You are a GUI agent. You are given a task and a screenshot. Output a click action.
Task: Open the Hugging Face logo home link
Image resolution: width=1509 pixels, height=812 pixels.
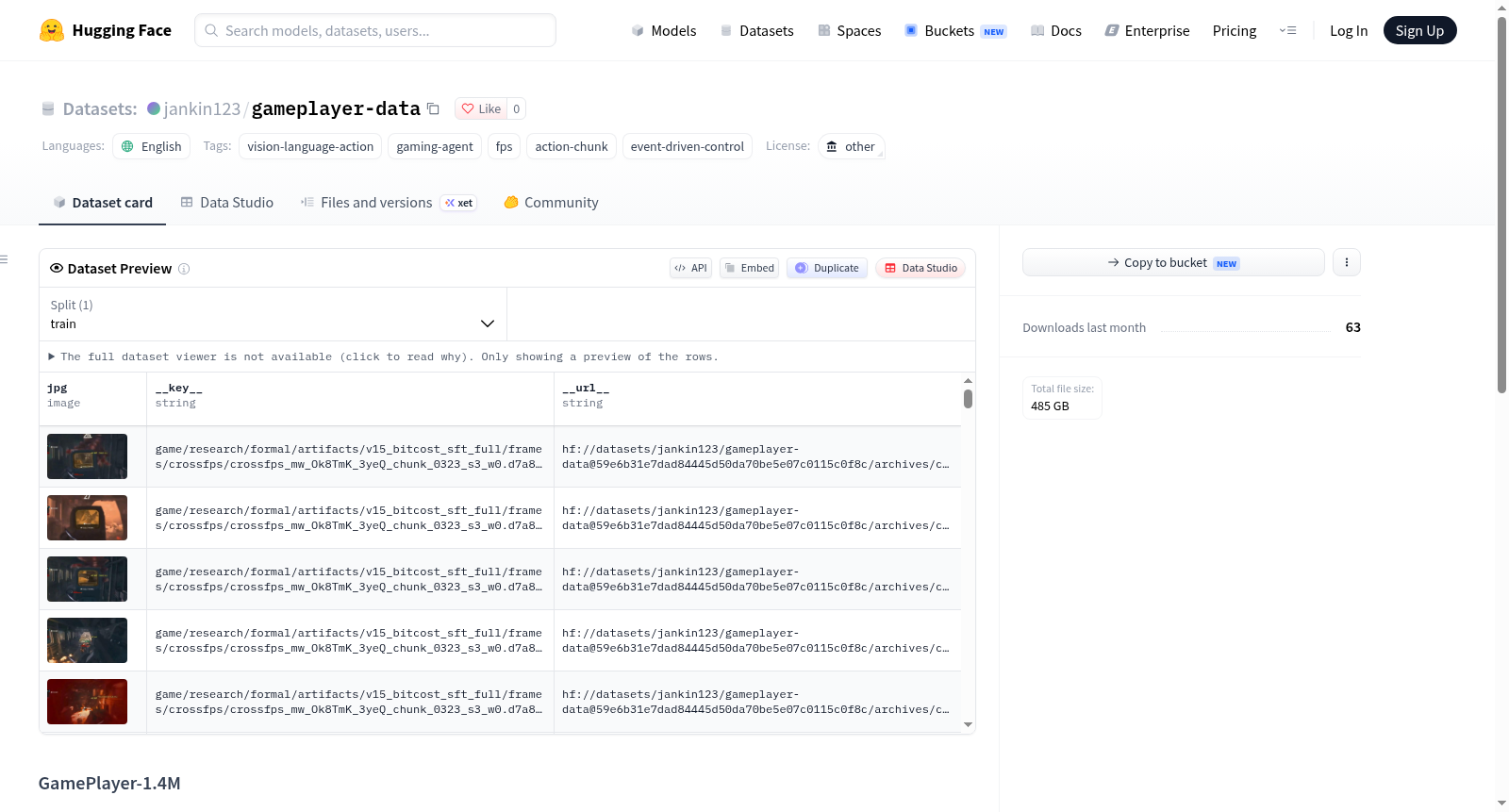(106, 30)
